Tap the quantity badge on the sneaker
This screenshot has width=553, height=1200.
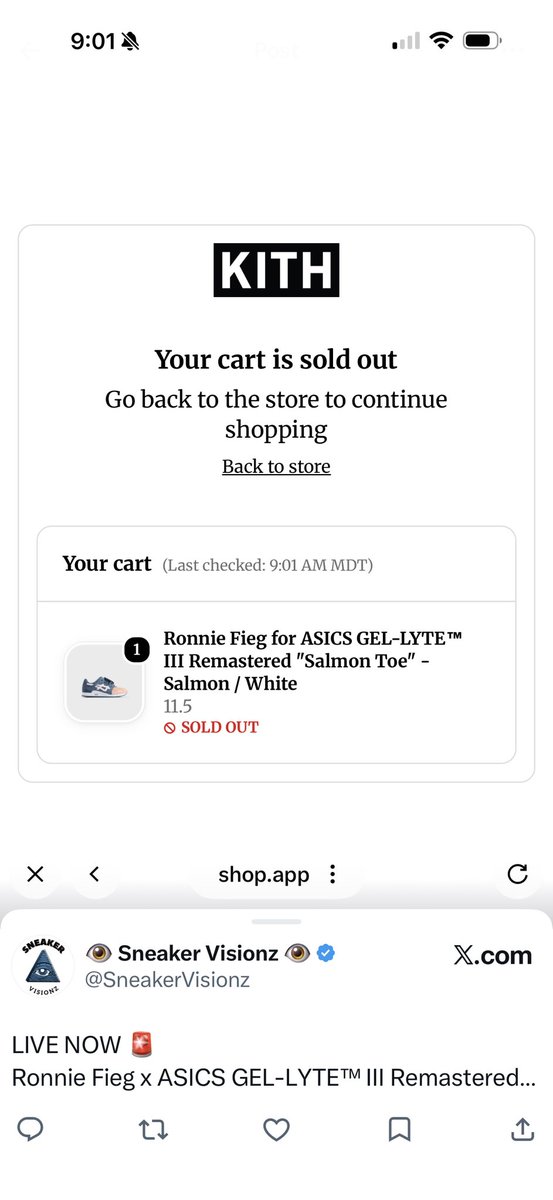137,649
